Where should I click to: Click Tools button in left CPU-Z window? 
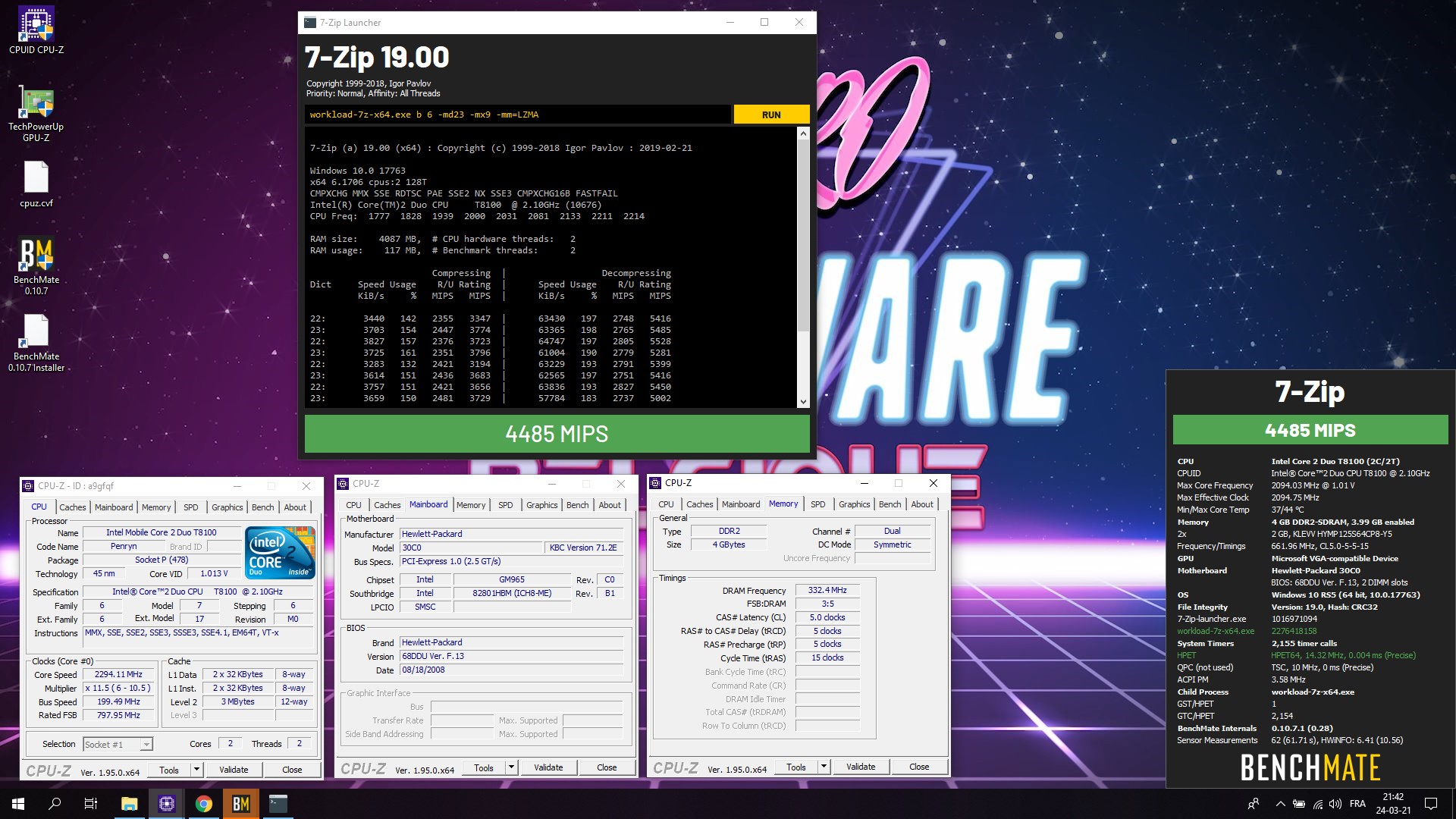169,770
